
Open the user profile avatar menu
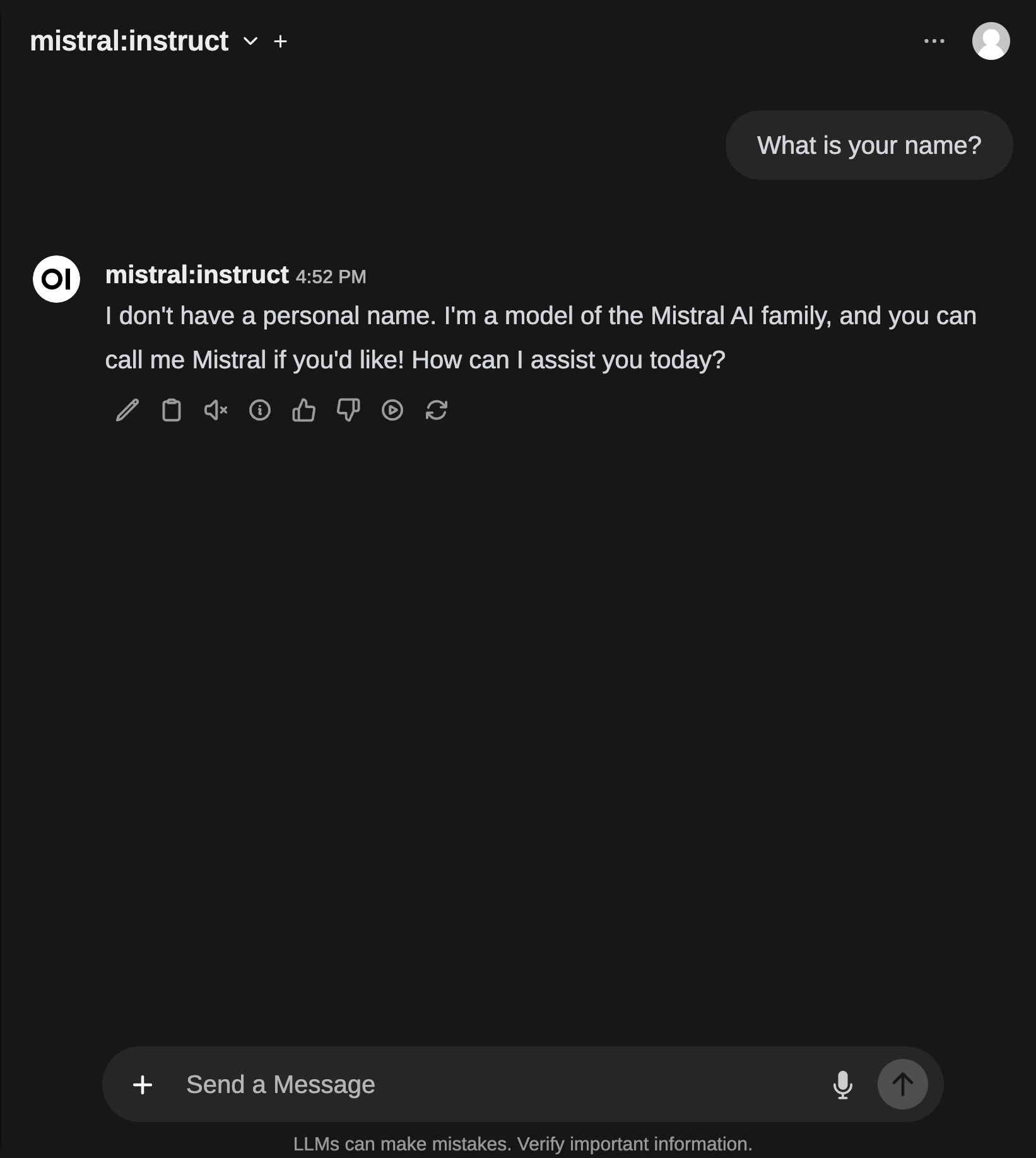(x=991, y=42)
